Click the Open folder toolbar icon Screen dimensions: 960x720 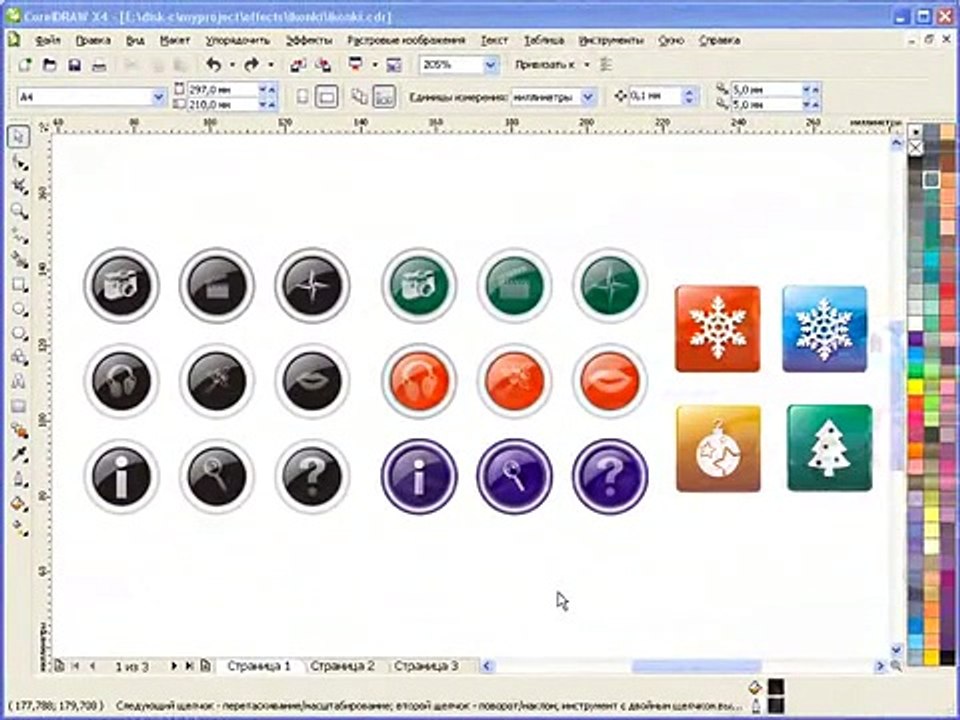click(50, 65)
